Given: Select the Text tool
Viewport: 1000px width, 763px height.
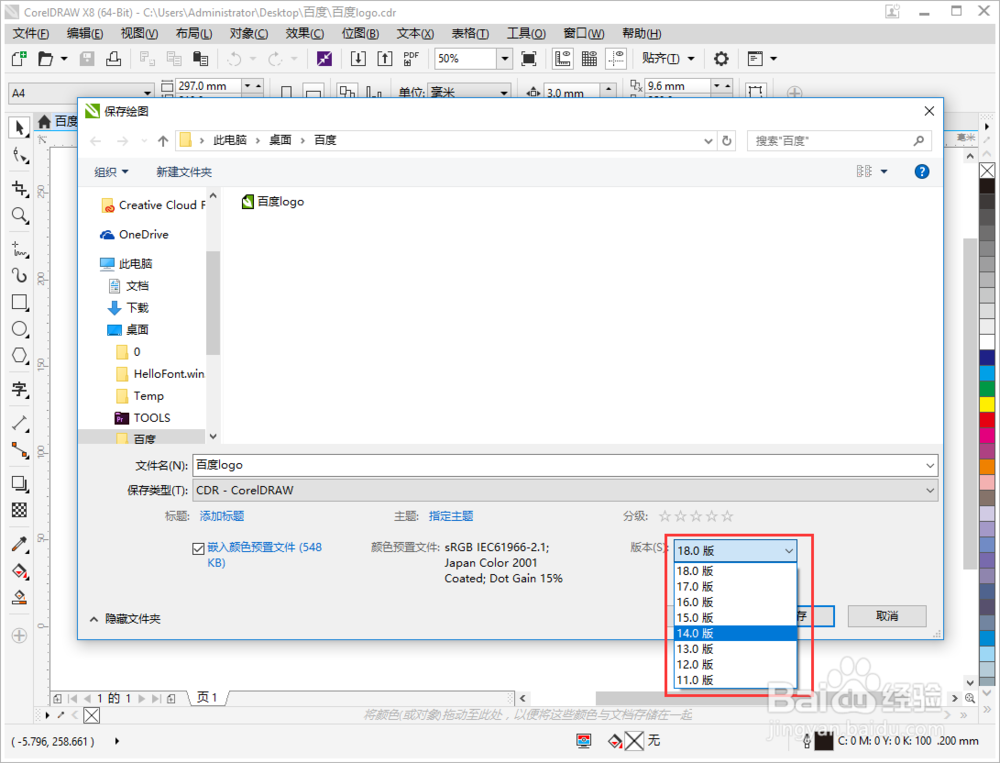Looking at the screenshot, I should click(x=19, y=389).
